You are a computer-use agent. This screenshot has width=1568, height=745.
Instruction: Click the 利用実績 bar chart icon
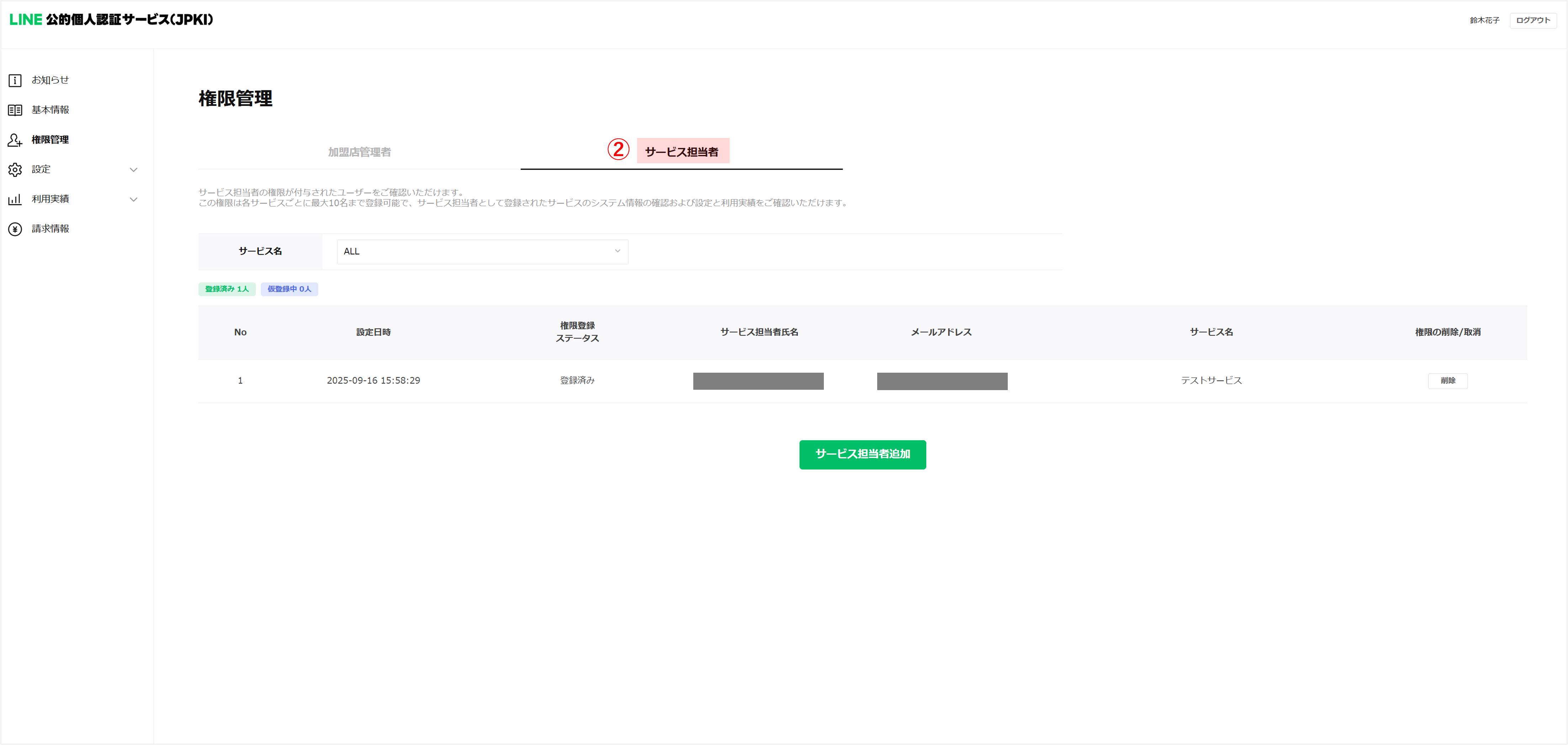coord(15,199)
